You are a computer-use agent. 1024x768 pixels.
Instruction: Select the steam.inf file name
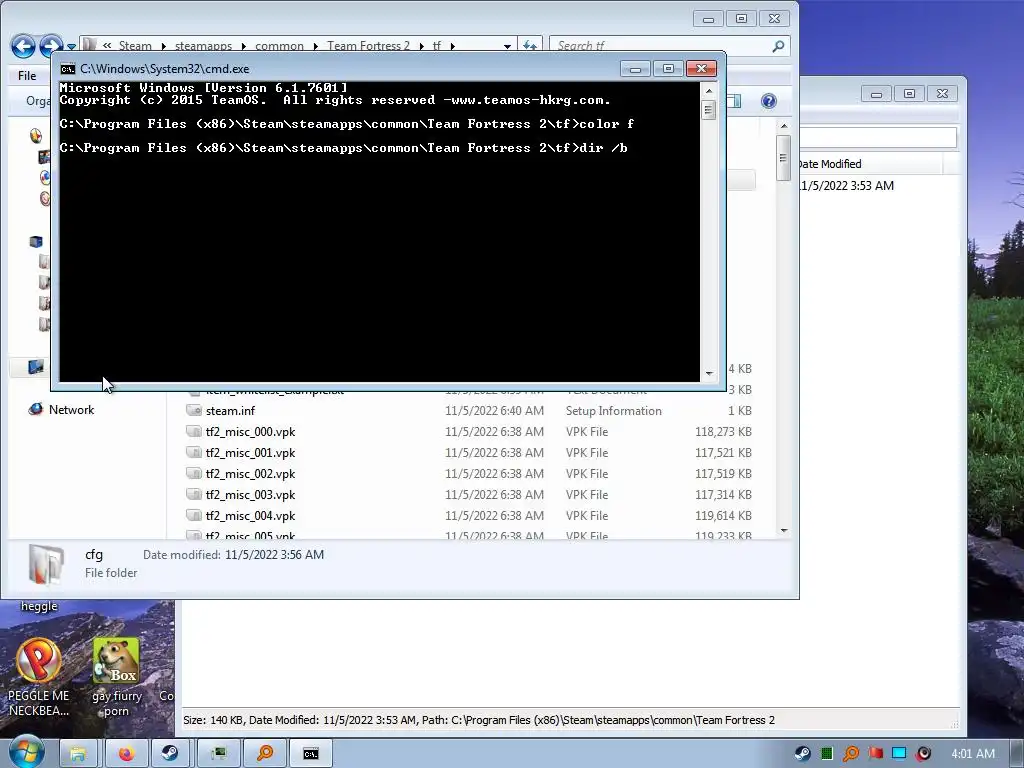point(230,410)
